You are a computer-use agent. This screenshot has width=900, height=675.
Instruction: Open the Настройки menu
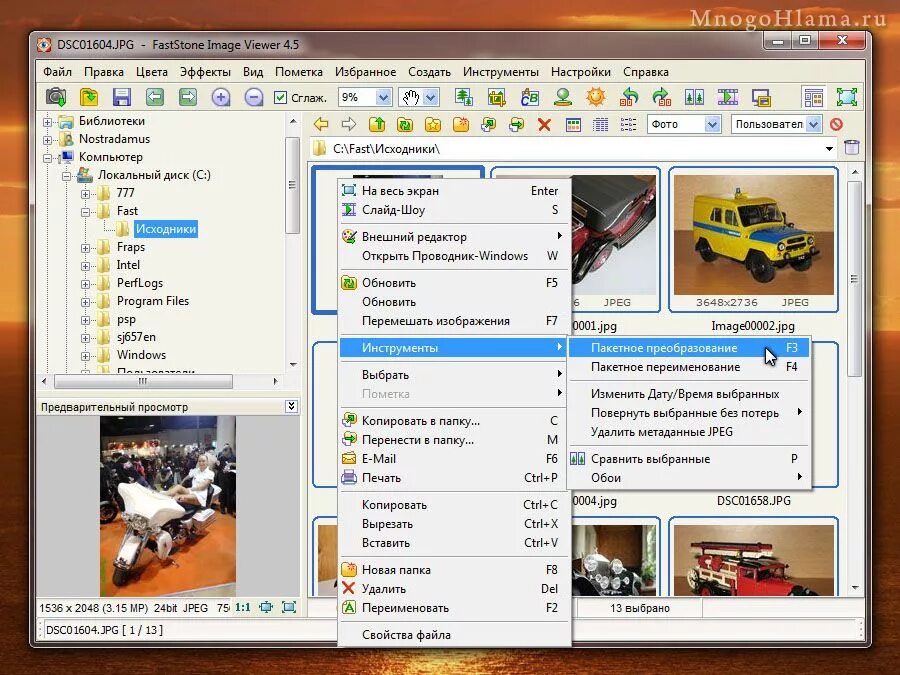tap(581, 72)
